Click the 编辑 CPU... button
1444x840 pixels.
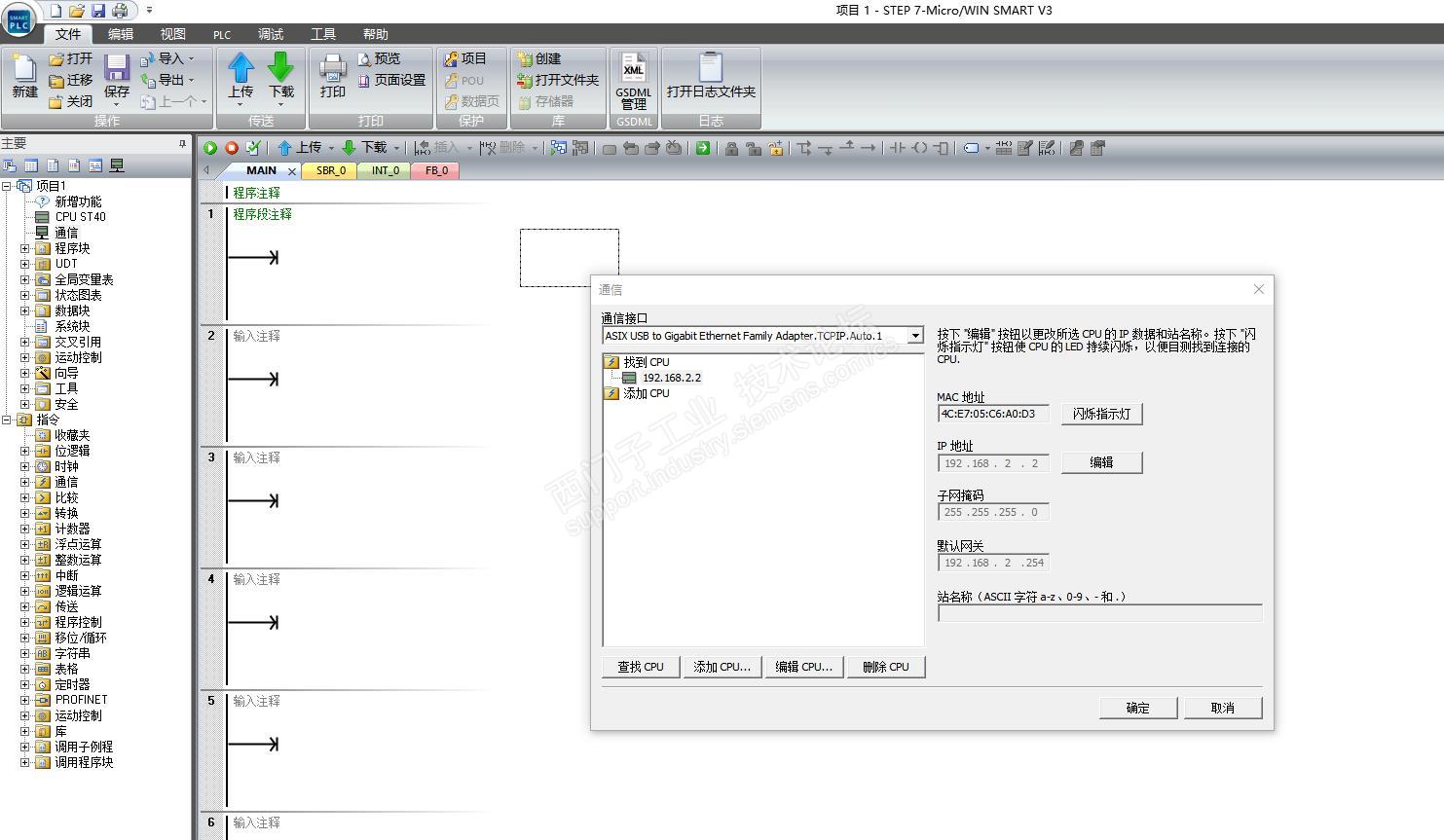[x=803, y=667]
